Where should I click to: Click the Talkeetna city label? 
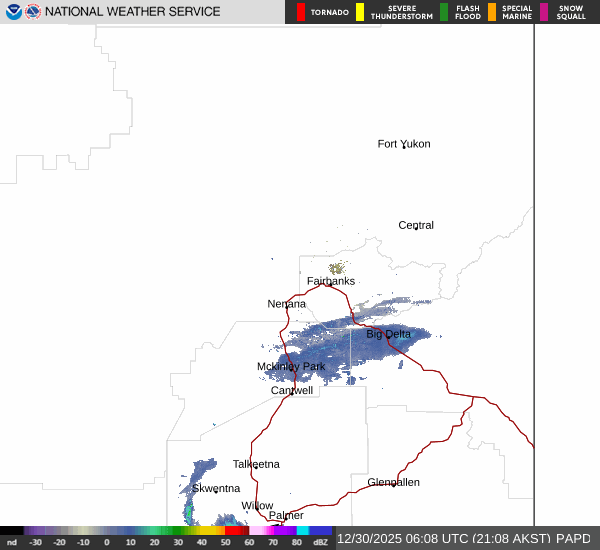(256, 464)
